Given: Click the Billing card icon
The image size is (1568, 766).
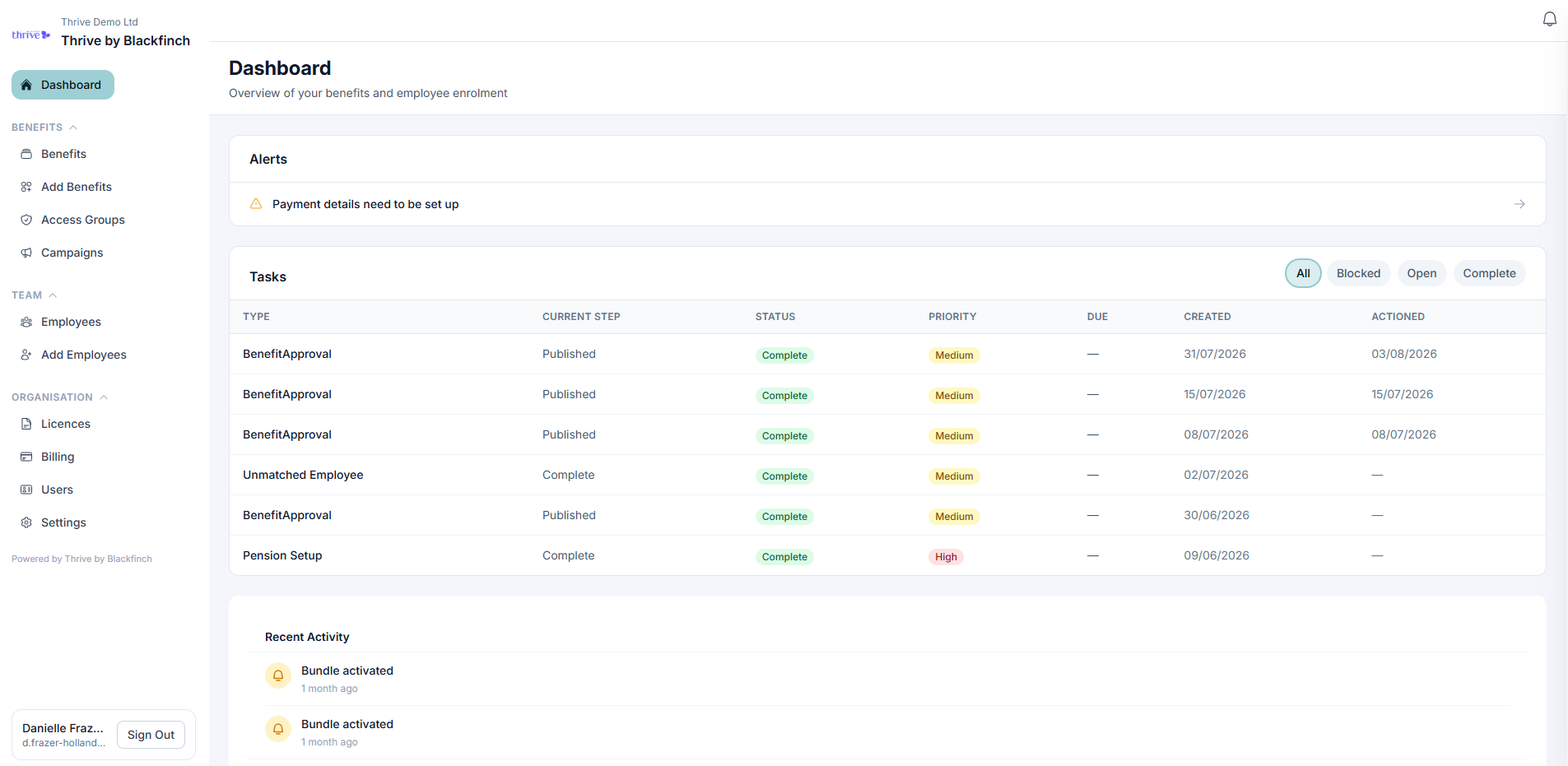Looking at the screenshot, I should 26,457.
